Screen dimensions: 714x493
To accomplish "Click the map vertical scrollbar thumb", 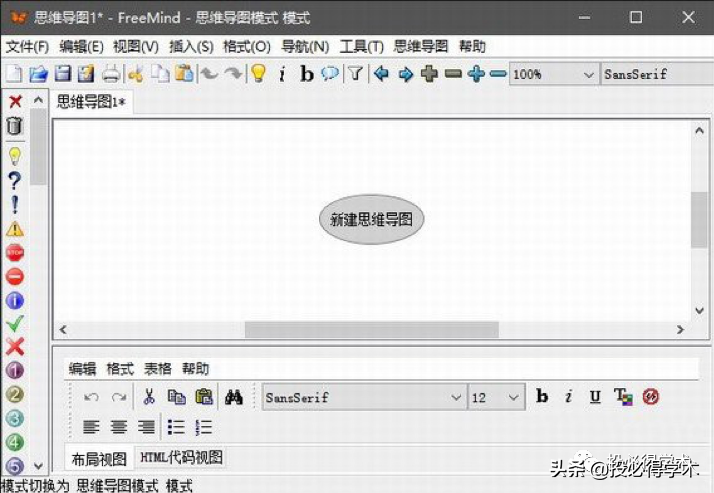I will [x=699, y=220].
